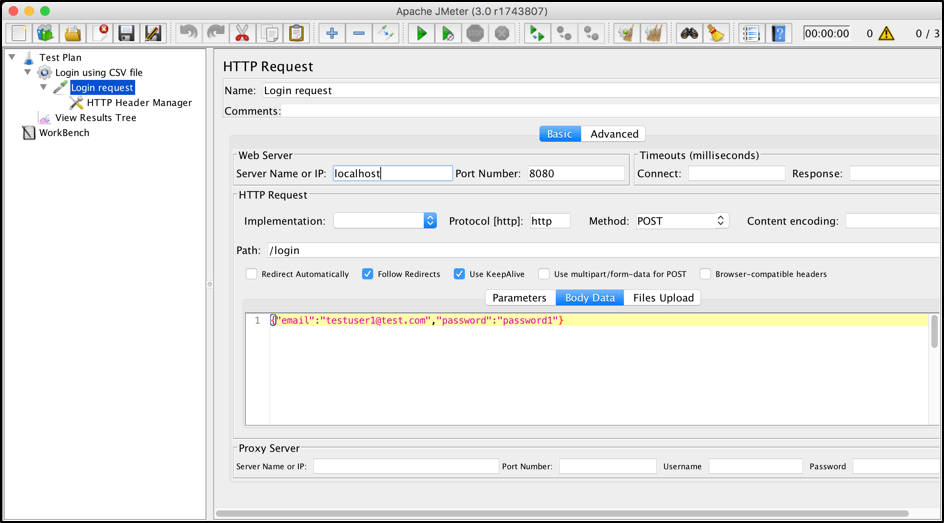Select the Body Data tab
The height and width of the screenshot is (523, 944).
click(590, 298)
